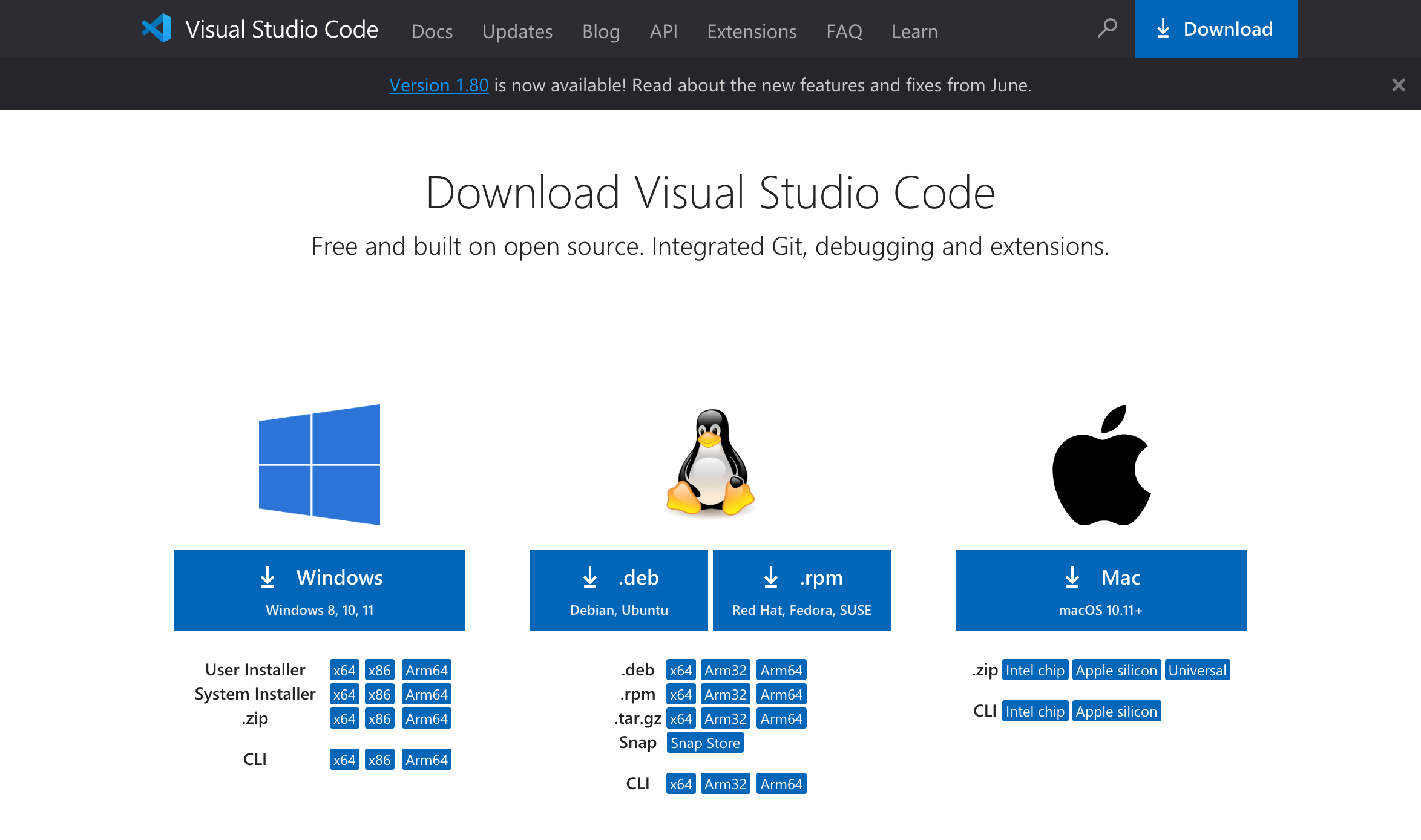Select Linux .tar.gz Arm32
Image resolution: width=1421 pixels, height=840 pixels.
click(726, 718)
